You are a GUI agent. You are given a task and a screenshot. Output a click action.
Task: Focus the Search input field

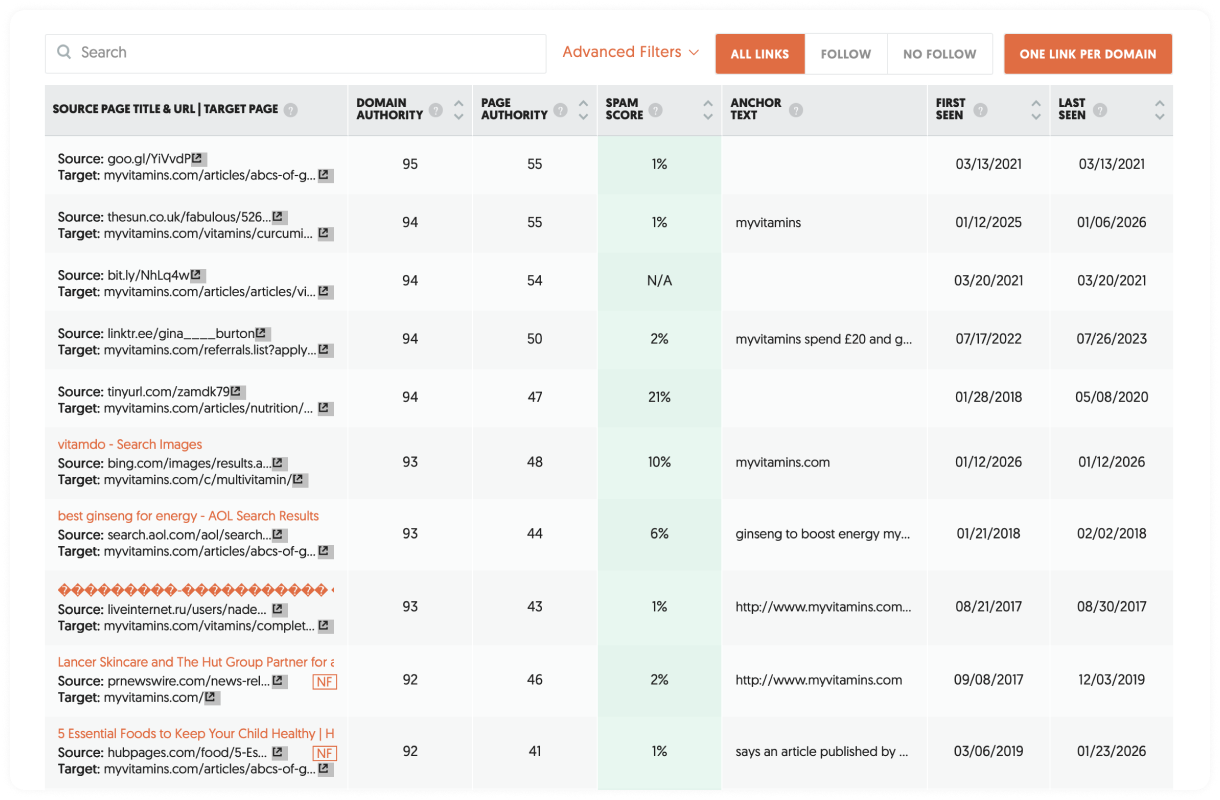click(296, 53)
